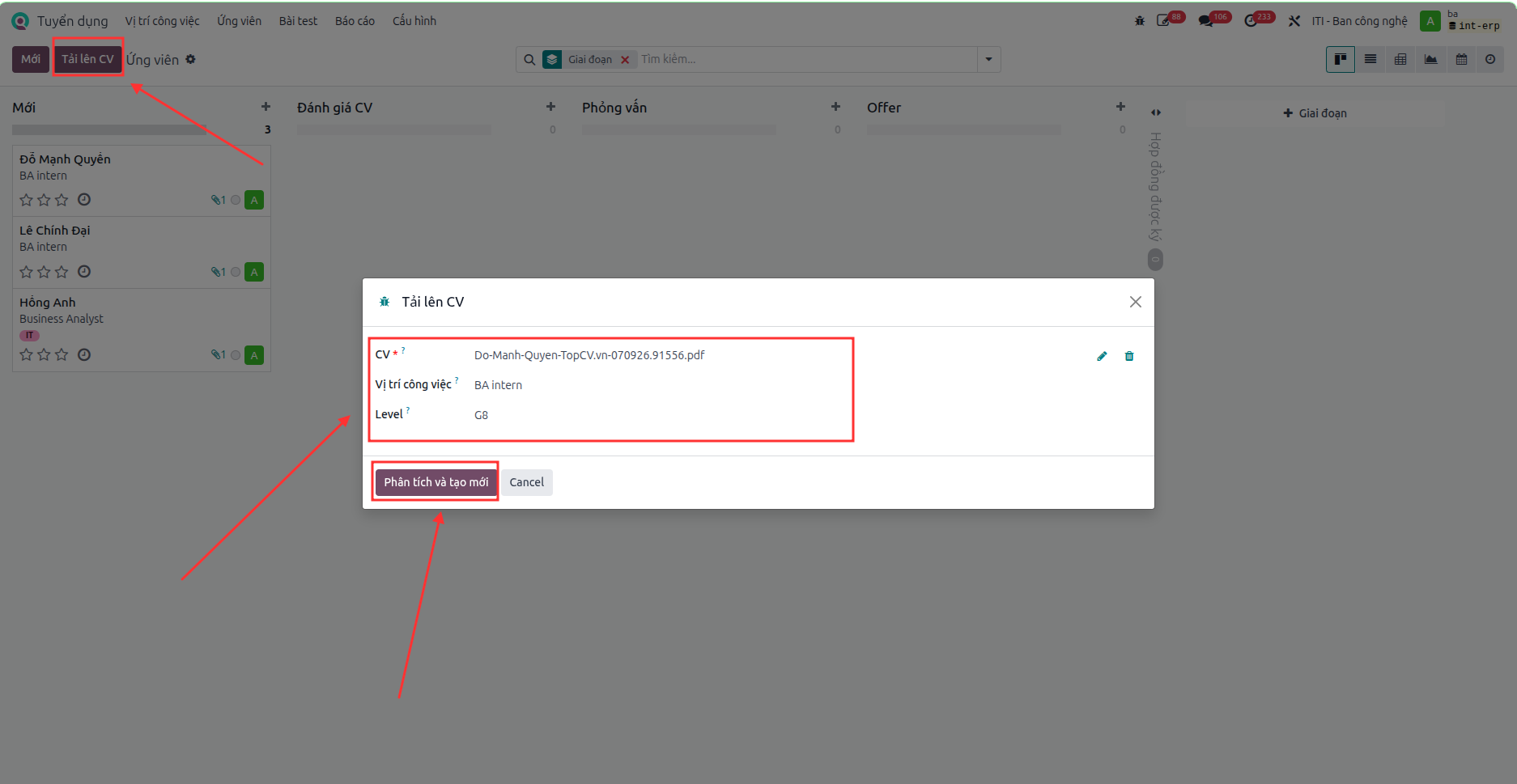Screen dimensions: 1517x784
Task: Delete the uploaded CV with trash icon
Action: coord(1129,356)
